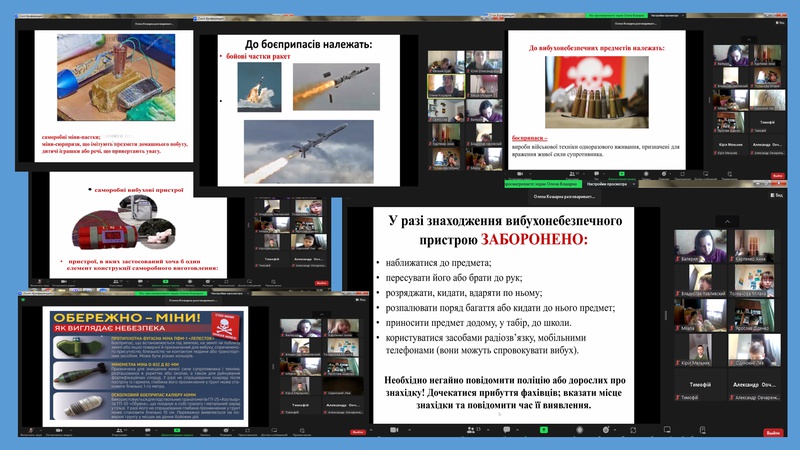Toggle video in ammunition slide window

click(520, 173)
